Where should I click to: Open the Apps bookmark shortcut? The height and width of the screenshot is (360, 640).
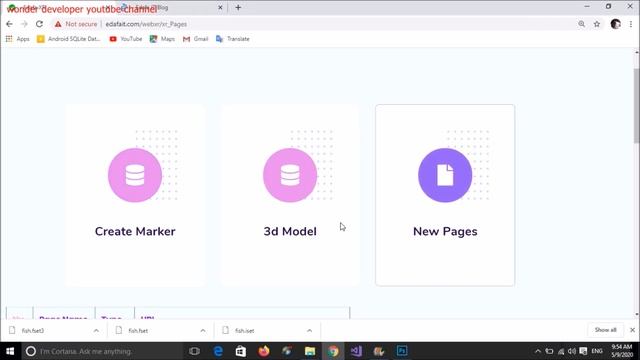[x=18, y=39]
